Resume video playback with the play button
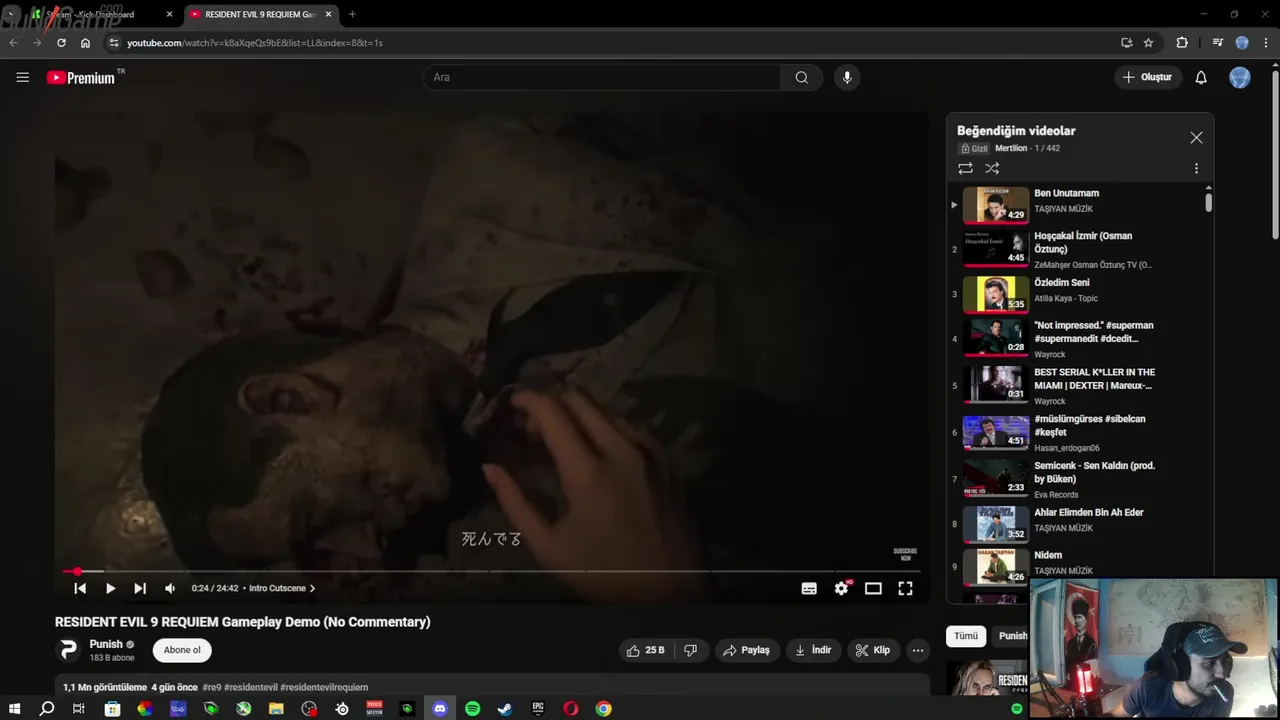Screen dimensions: 1280x720 (110, 588)
